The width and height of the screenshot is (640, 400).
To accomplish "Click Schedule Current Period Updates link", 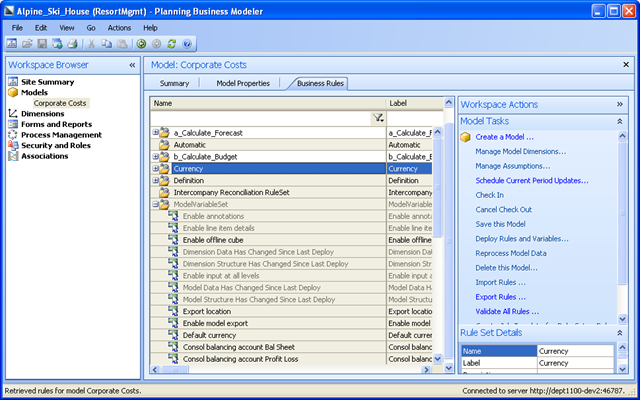I will pyautogui.click(x=532, y=180).
